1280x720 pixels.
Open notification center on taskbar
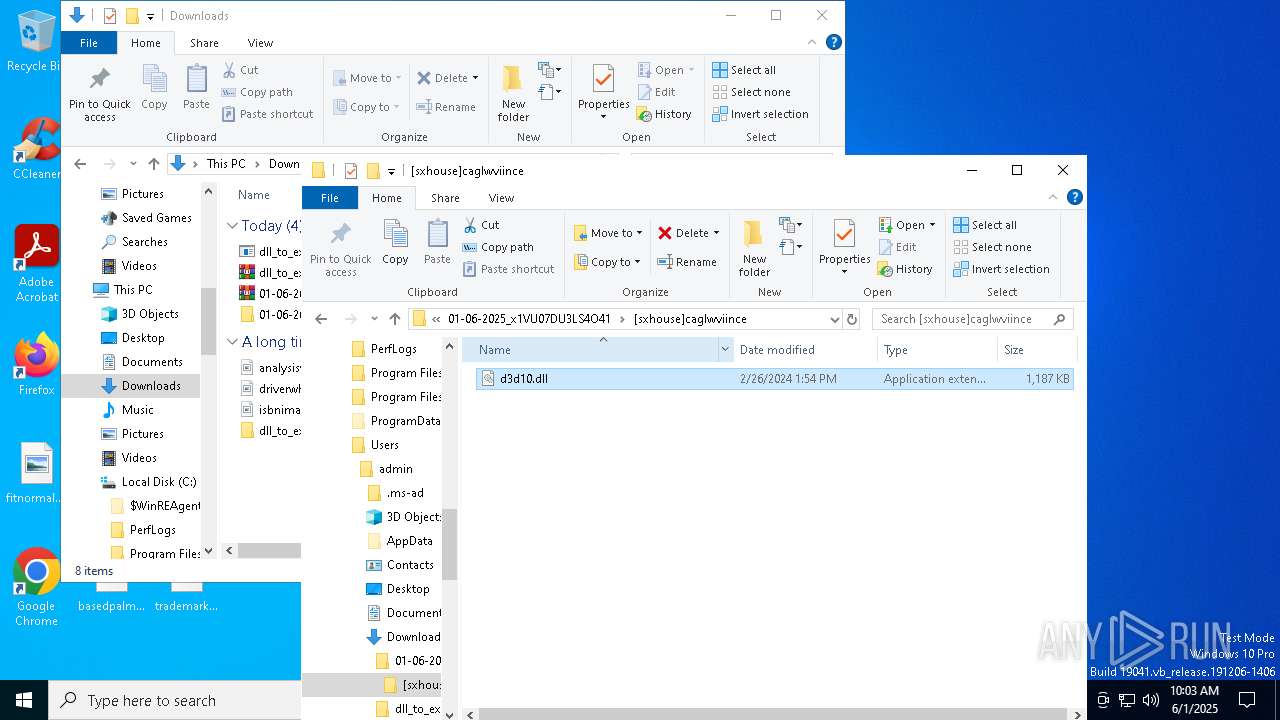[1247, 700]
